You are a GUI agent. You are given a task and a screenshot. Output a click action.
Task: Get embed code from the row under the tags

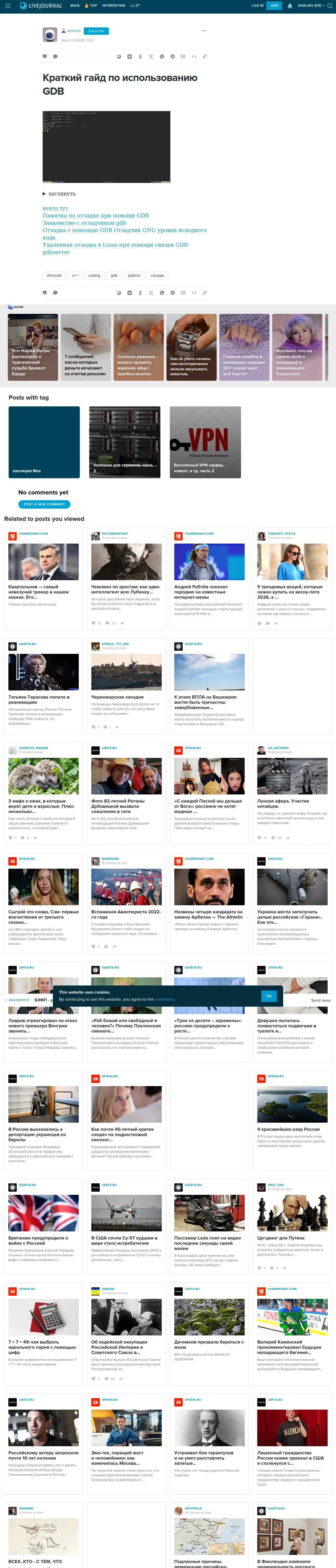pyautogui.click(x=194, y=293)
